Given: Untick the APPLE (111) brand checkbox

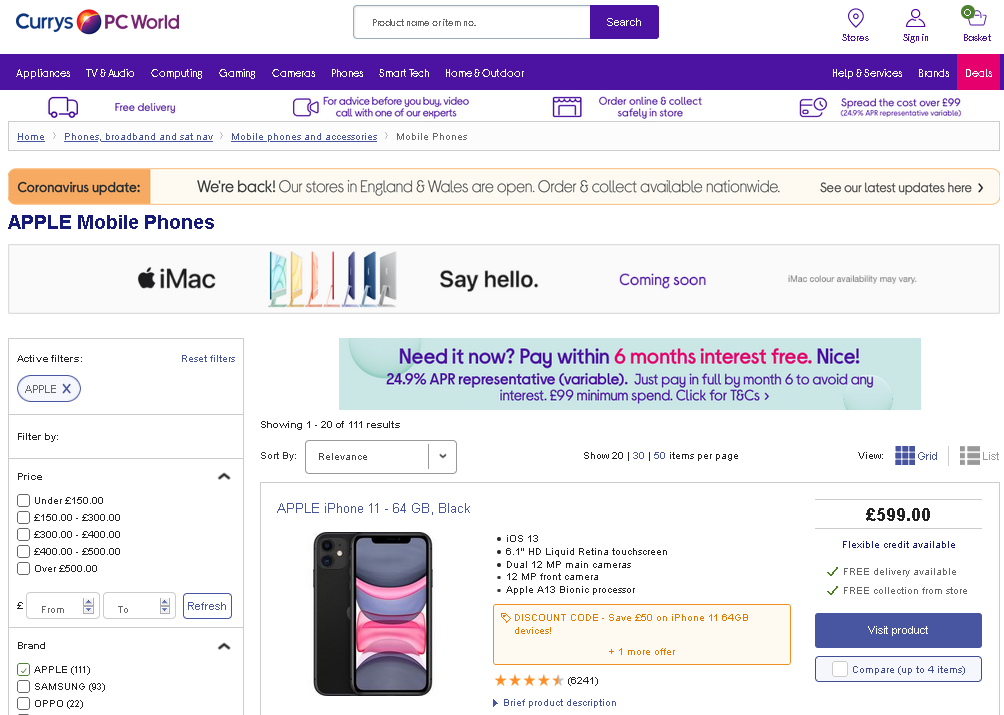Looking at the screenshot, I should pos(24,670).
